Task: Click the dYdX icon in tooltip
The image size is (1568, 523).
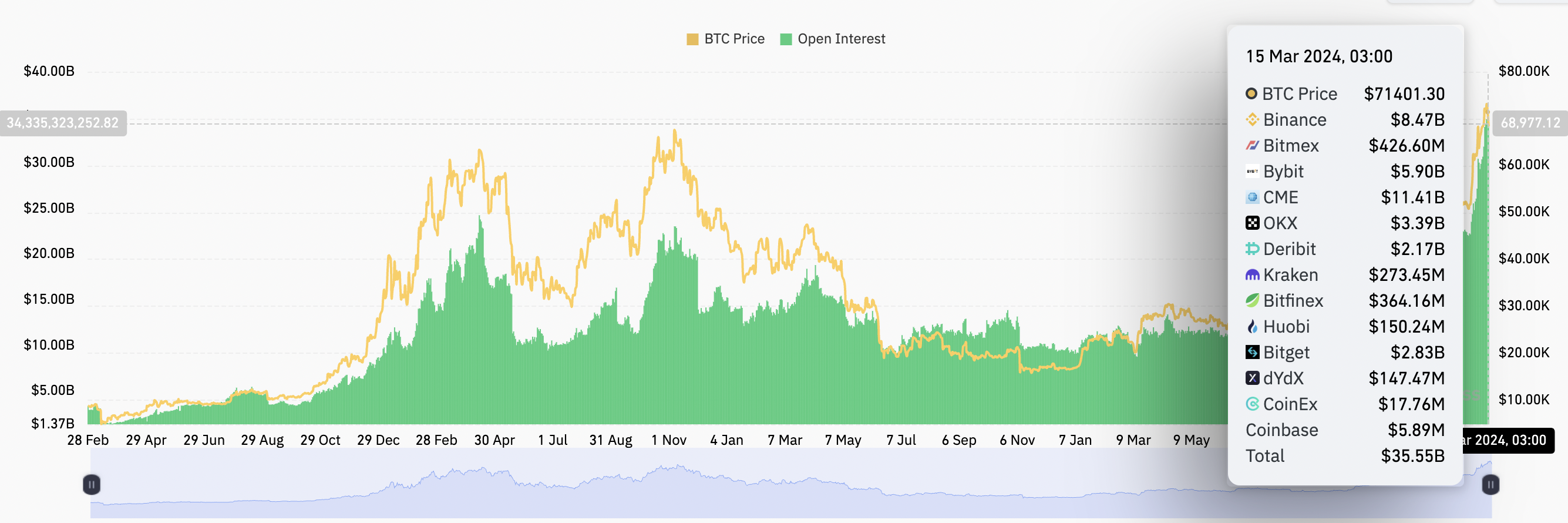Action: pyautogui.click(x=1252, y=378)
